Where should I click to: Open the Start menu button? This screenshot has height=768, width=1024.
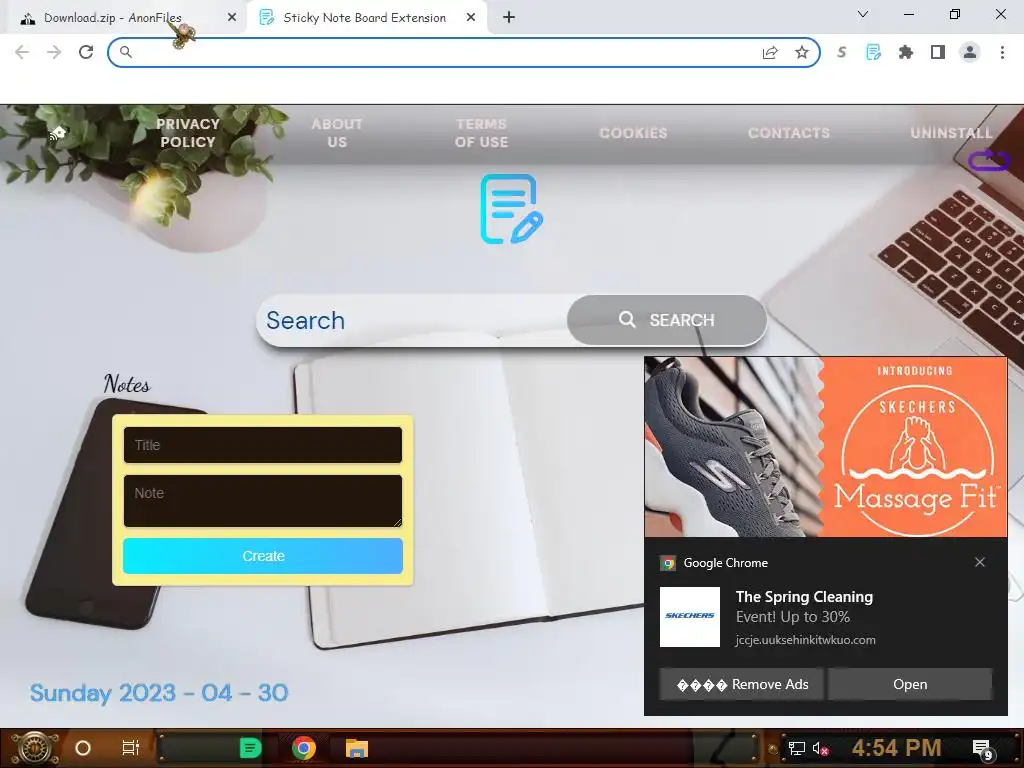pyautogui.click(x=34, y=748)
